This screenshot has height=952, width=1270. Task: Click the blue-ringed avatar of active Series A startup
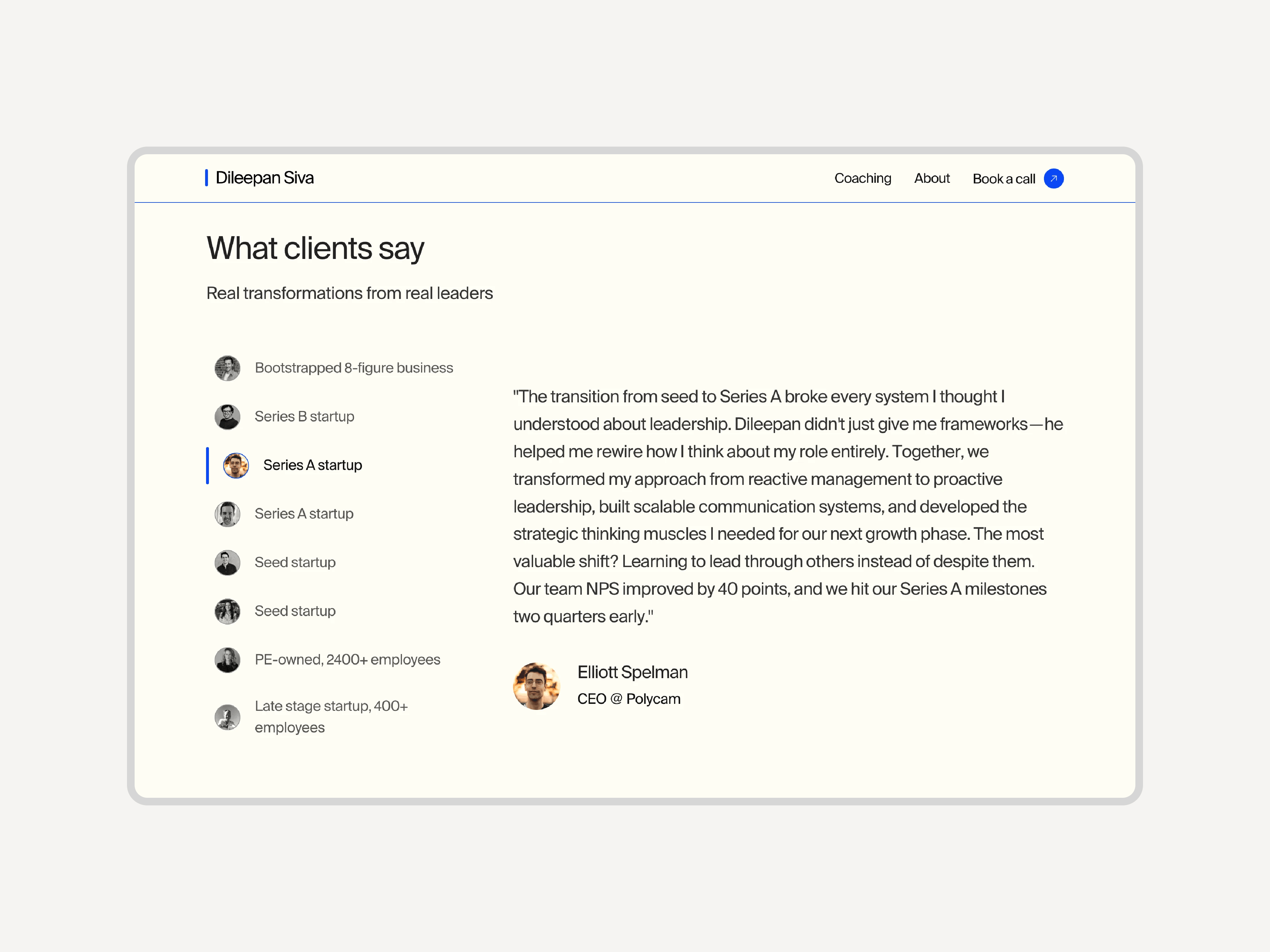click(236, 466)
